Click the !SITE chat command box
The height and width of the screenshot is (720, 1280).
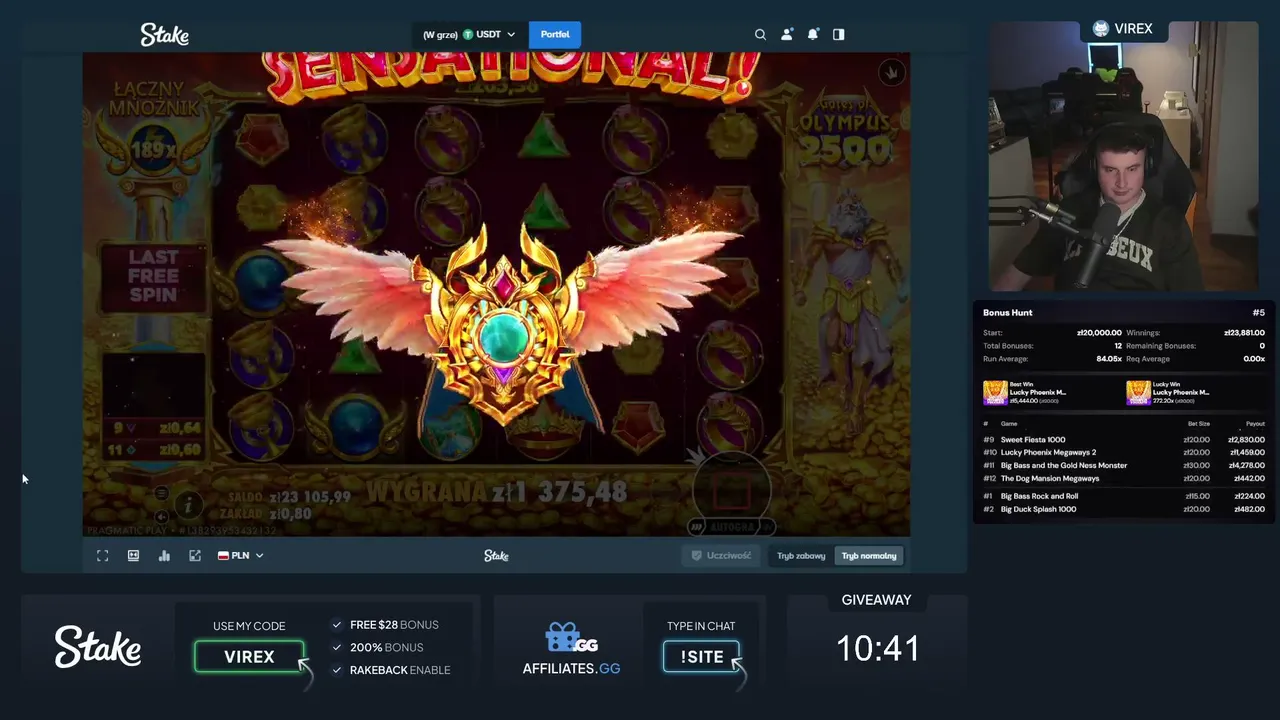pyautogui.click(x=701, y=657)
